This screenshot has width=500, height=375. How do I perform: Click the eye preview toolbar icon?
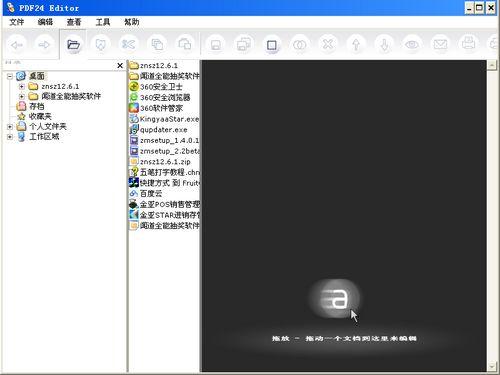coord(412,45)
